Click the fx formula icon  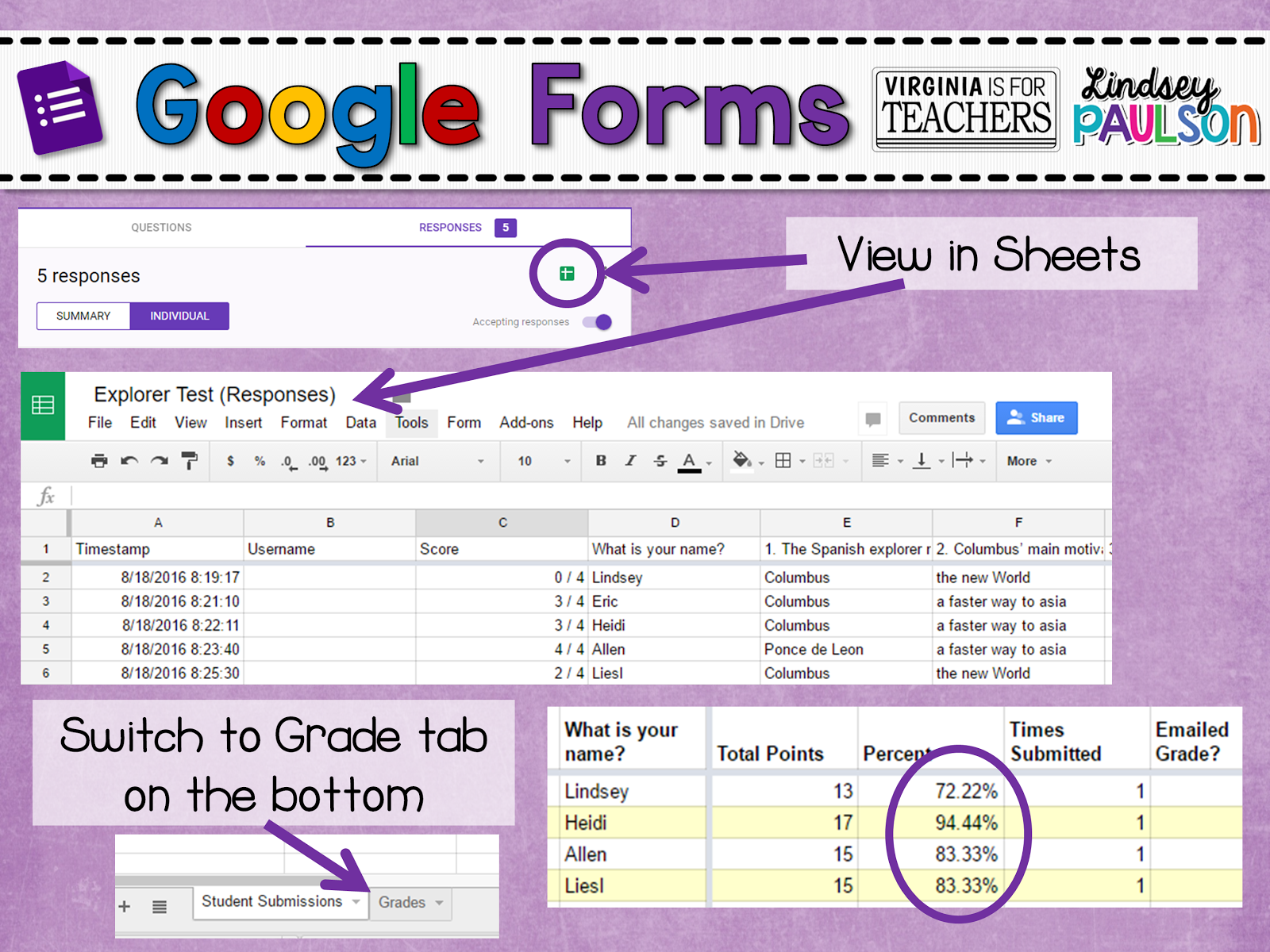(x=47, y=497)
